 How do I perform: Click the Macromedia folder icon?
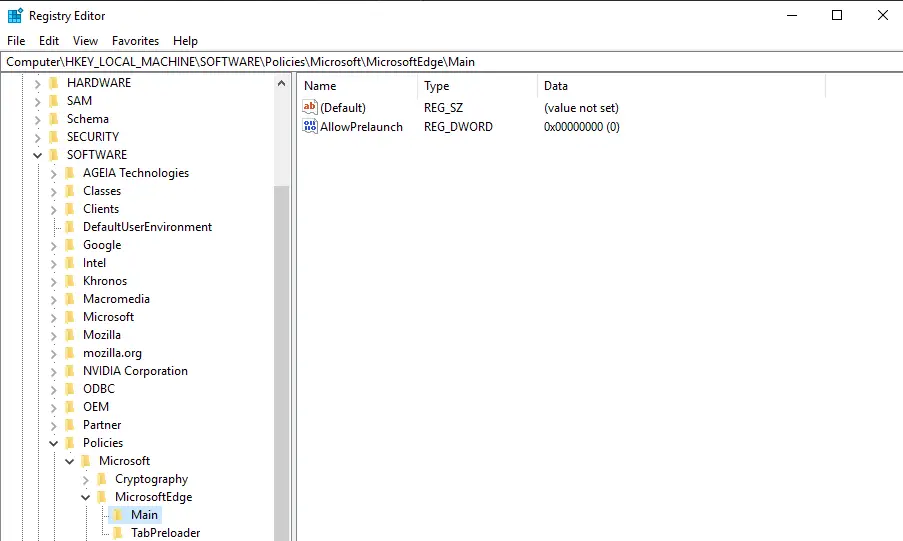(x=70, y=299)
